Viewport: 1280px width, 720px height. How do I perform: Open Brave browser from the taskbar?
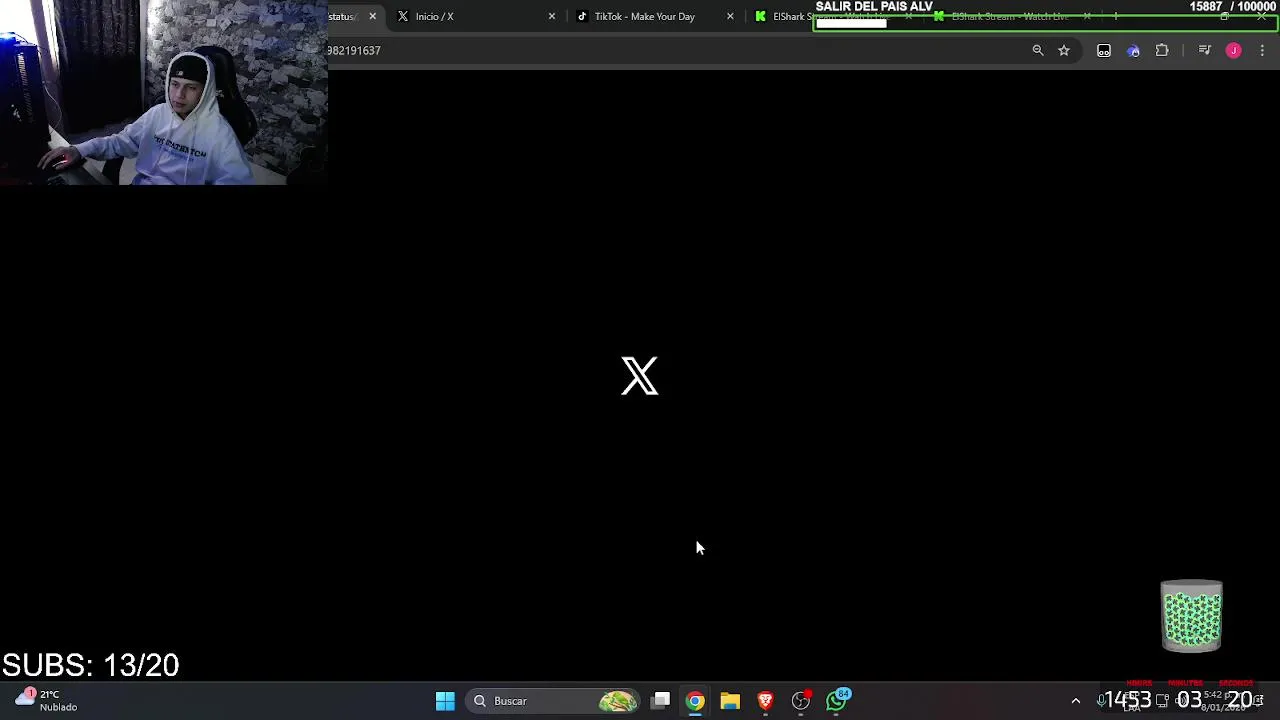765,701
